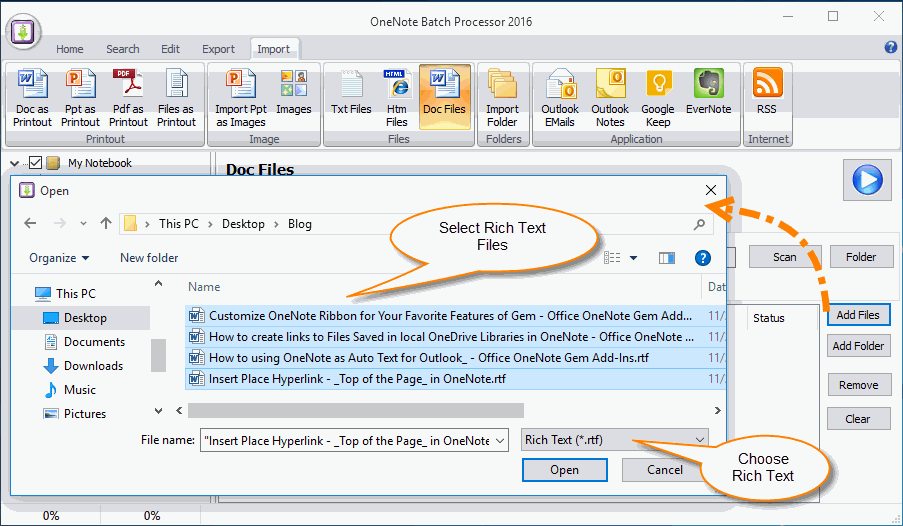Select How to create links rtf file

pyautogui.click(x=455, y=336)
